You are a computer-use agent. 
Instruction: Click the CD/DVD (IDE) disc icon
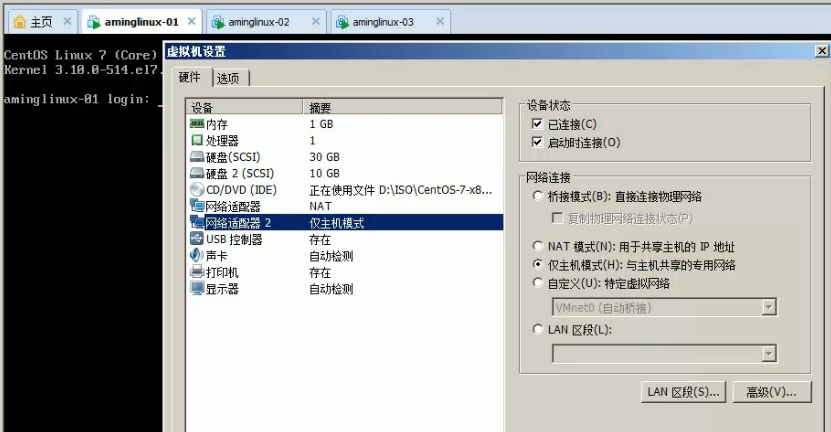click(x=197, y=190)
